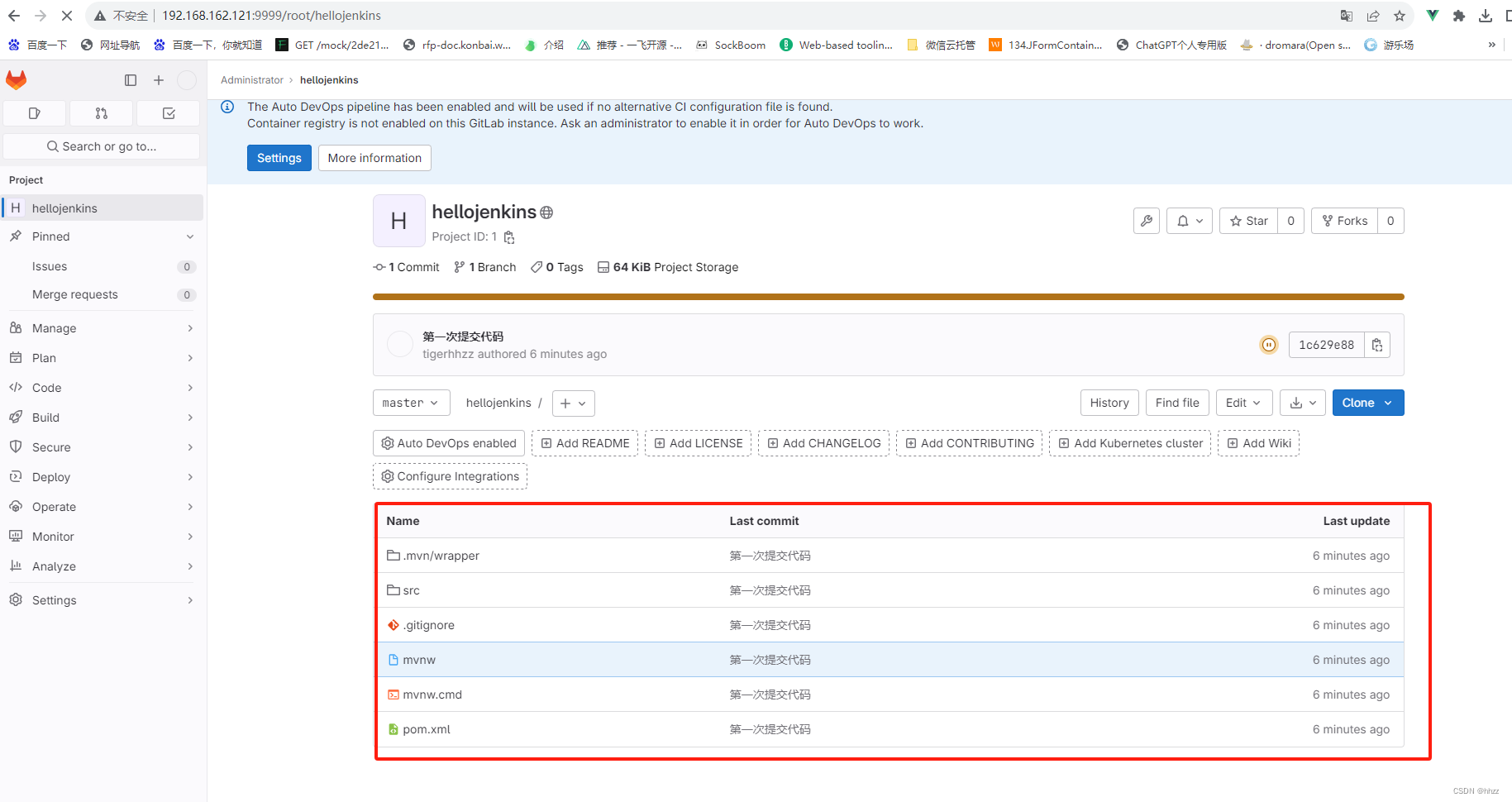Click Add README
Image resolution: width=1512 pixels, height=802 pixels.
584,443
